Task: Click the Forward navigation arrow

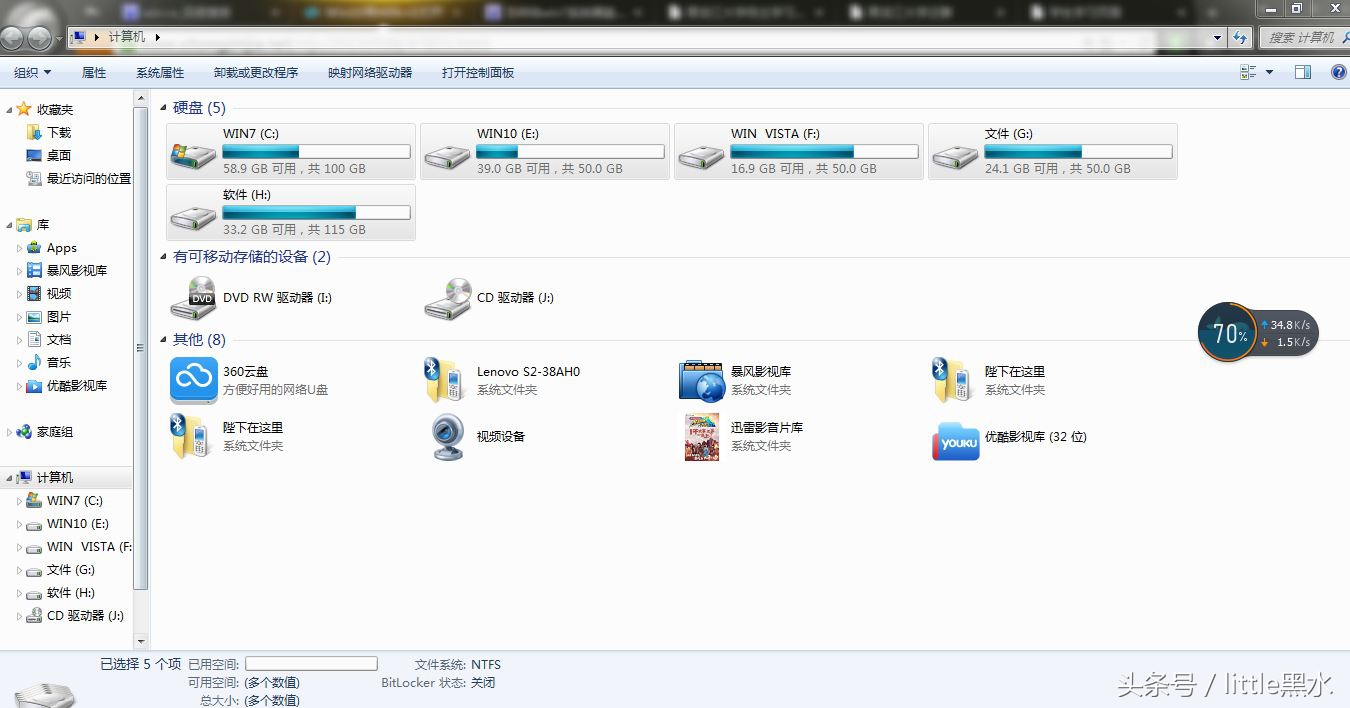Action: tap(39, 38)
